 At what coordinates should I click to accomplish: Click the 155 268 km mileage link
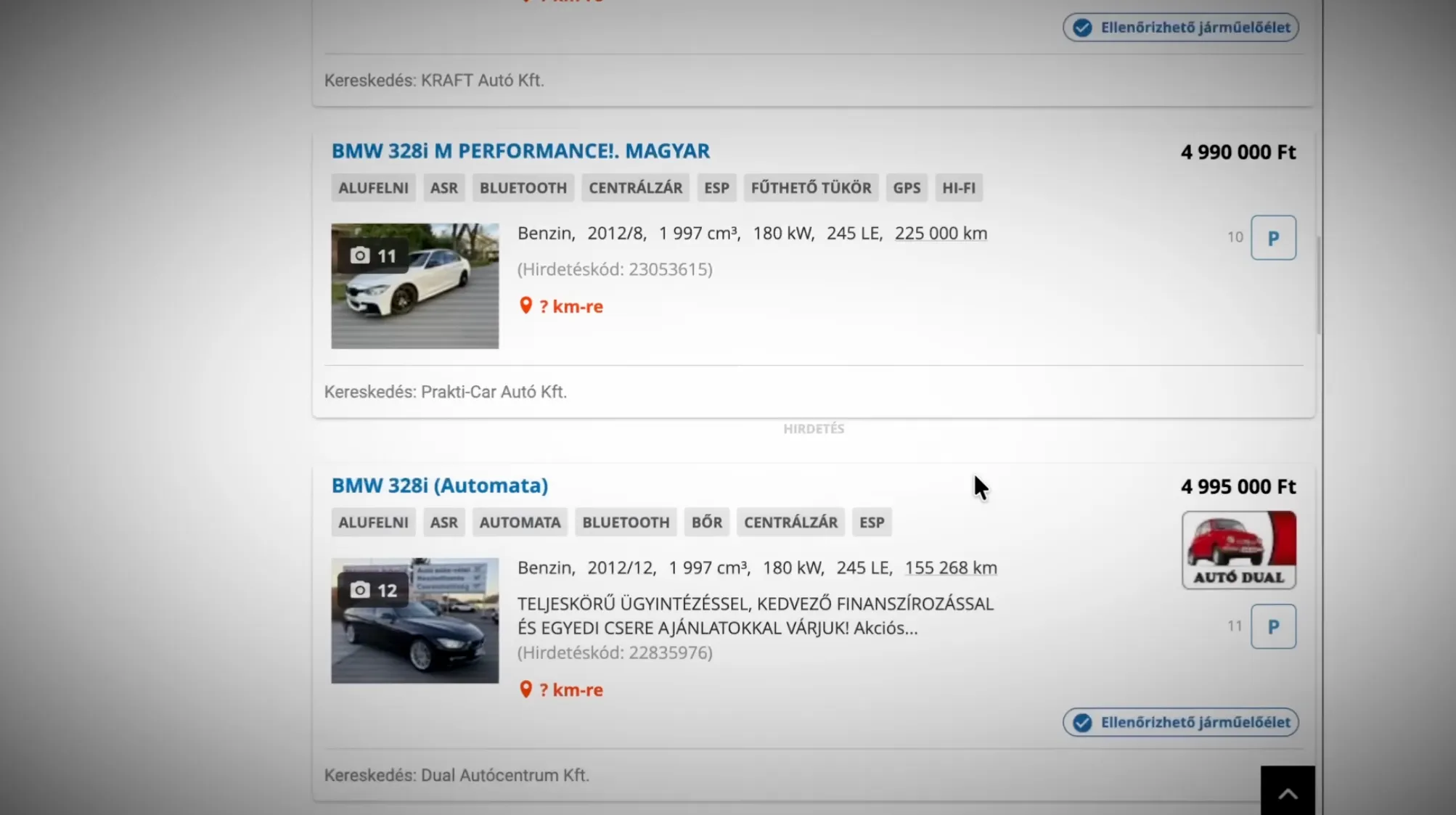[951, 568]
